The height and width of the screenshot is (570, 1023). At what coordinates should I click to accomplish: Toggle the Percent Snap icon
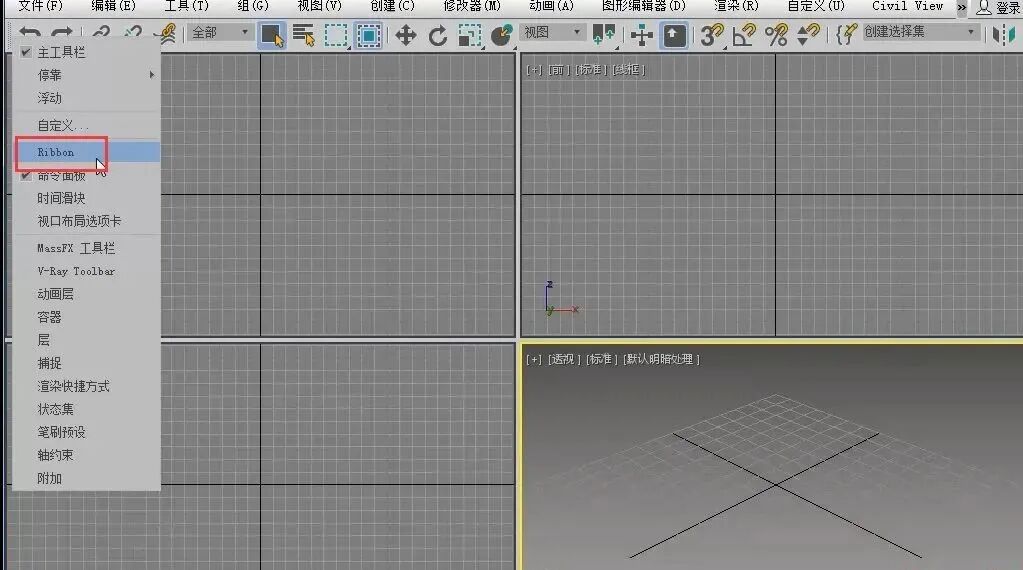click(x=776, y=35)
